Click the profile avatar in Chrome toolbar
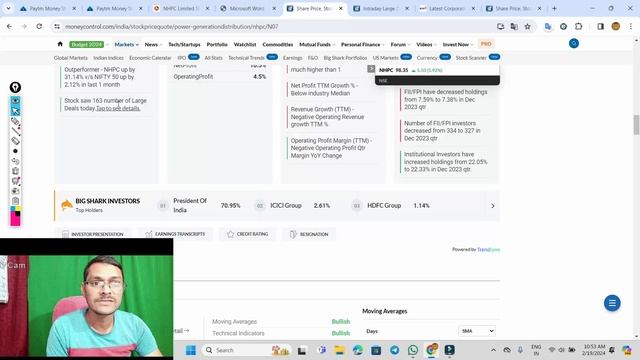Screen dimensions: 640x360 point(616,27)
